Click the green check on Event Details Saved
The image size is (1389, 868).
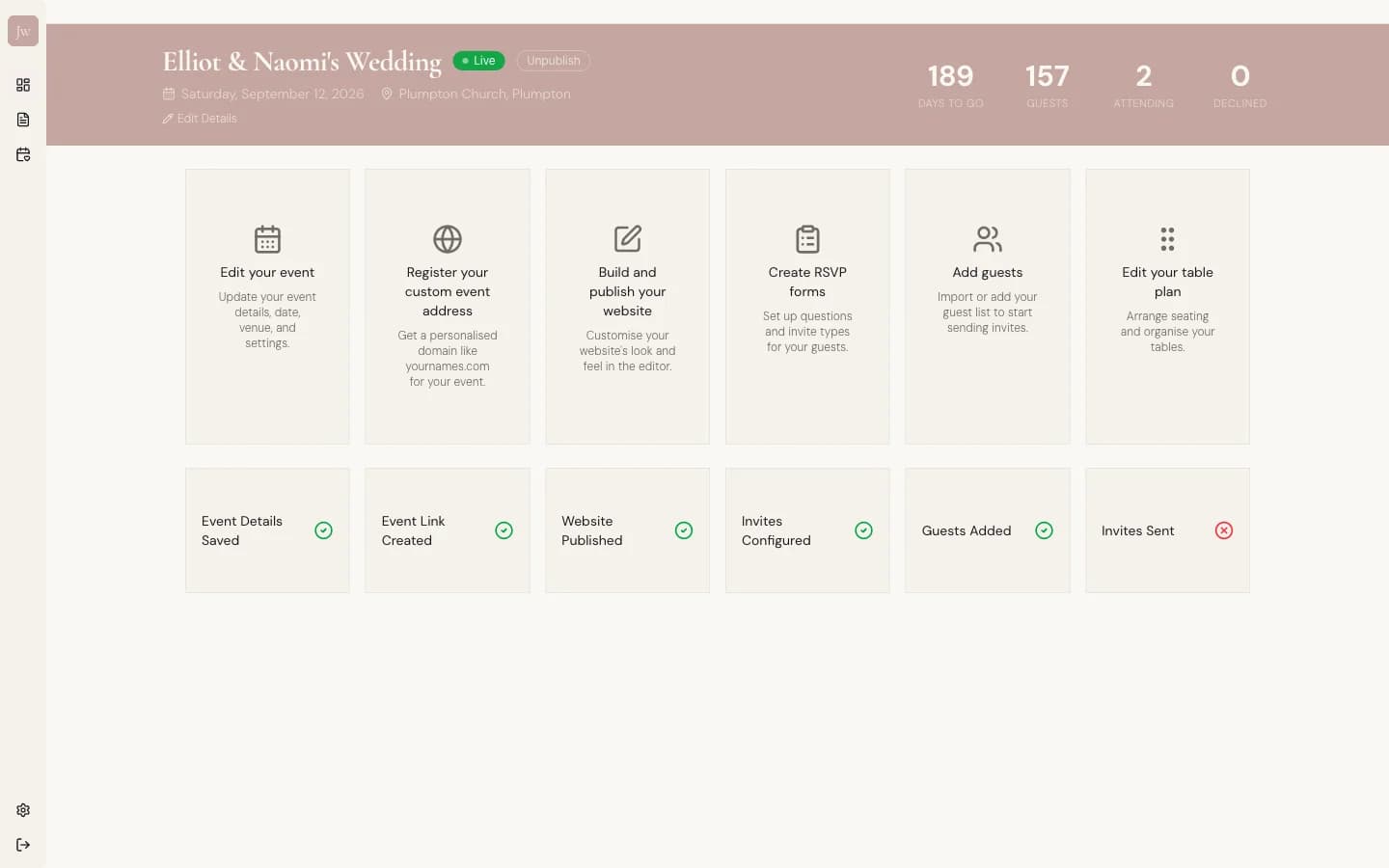pyautogui.click(x=323, y=530)
